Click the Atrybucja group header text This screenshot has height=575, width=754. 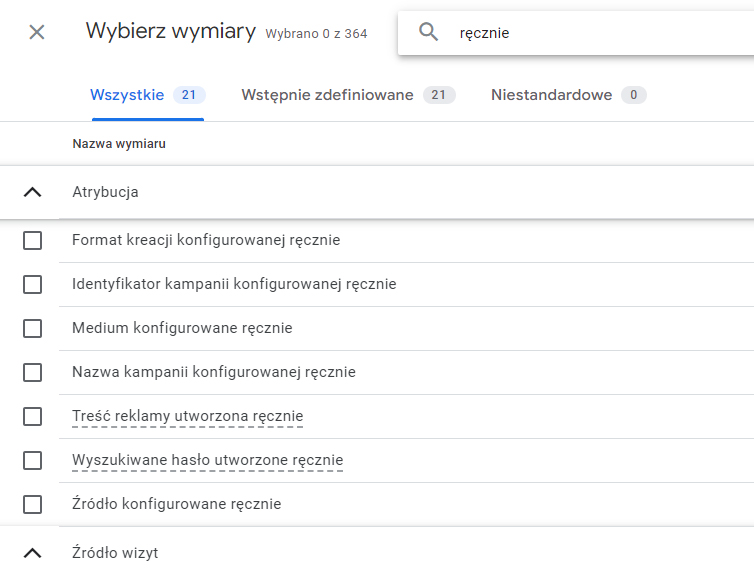[x=105, y=192]
